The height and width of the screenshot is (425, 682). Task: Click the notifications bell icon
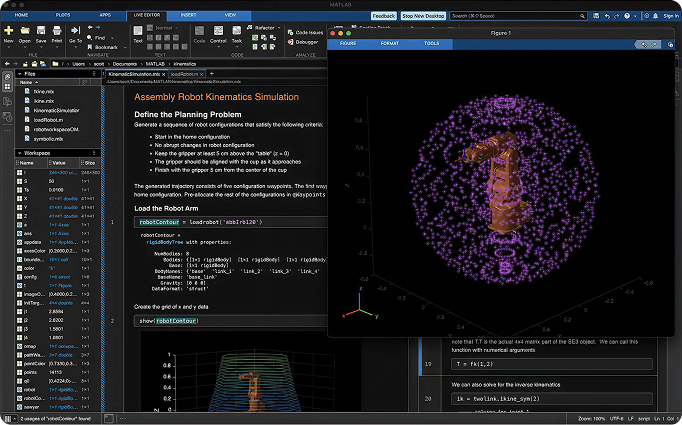655,16
